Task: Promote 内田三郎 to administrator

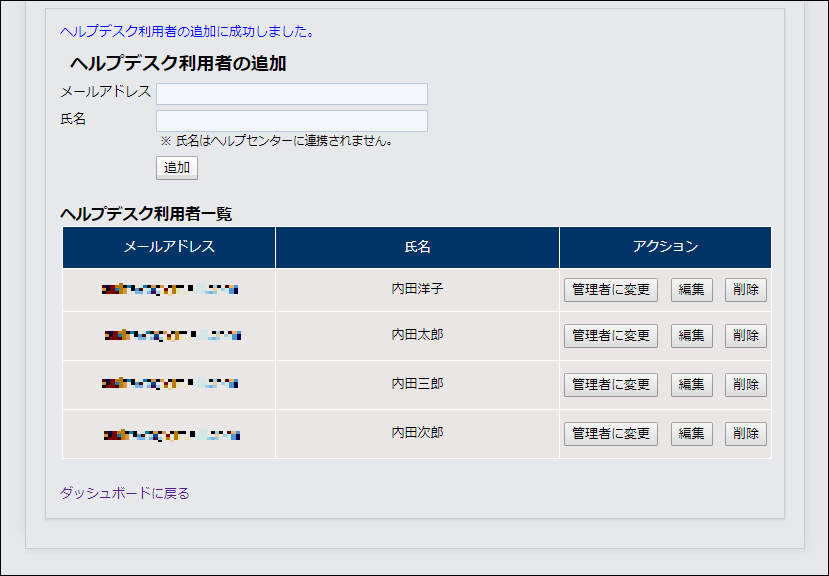Action: pos(610,385)
